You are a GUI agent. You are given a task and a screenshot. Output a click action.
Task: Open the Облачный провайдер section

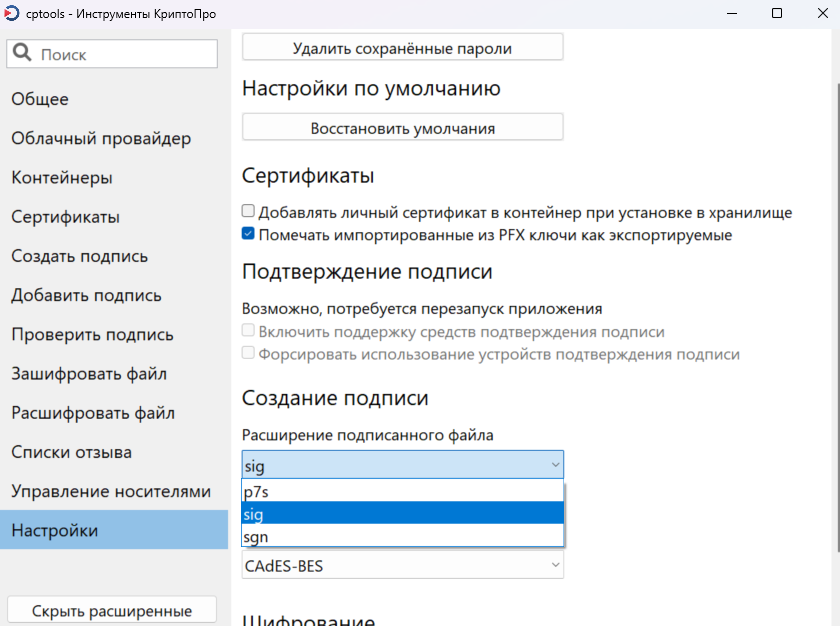click(114, 138)
